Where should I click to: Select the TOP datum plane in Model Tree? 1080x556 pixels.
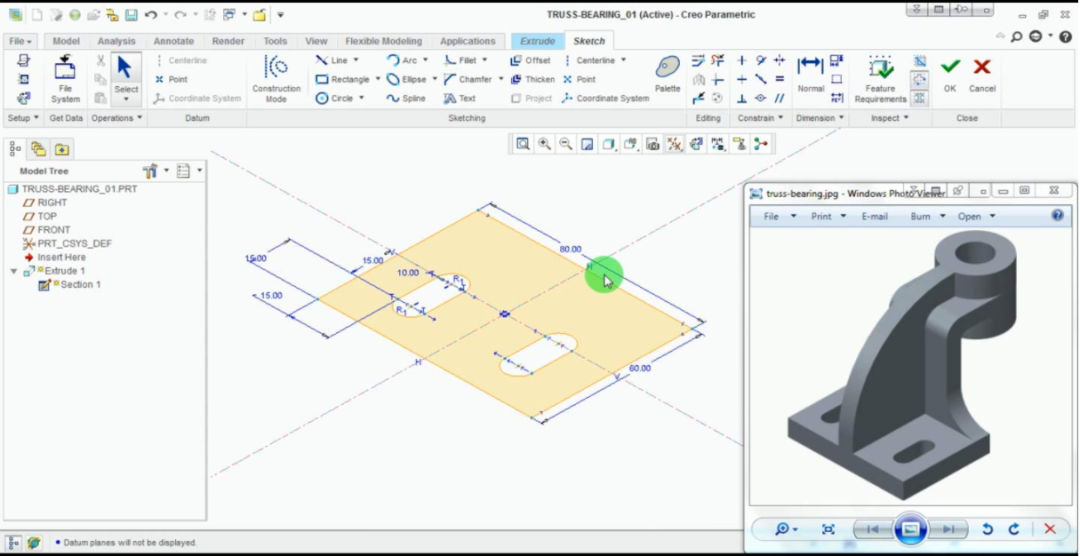(47, 216)
